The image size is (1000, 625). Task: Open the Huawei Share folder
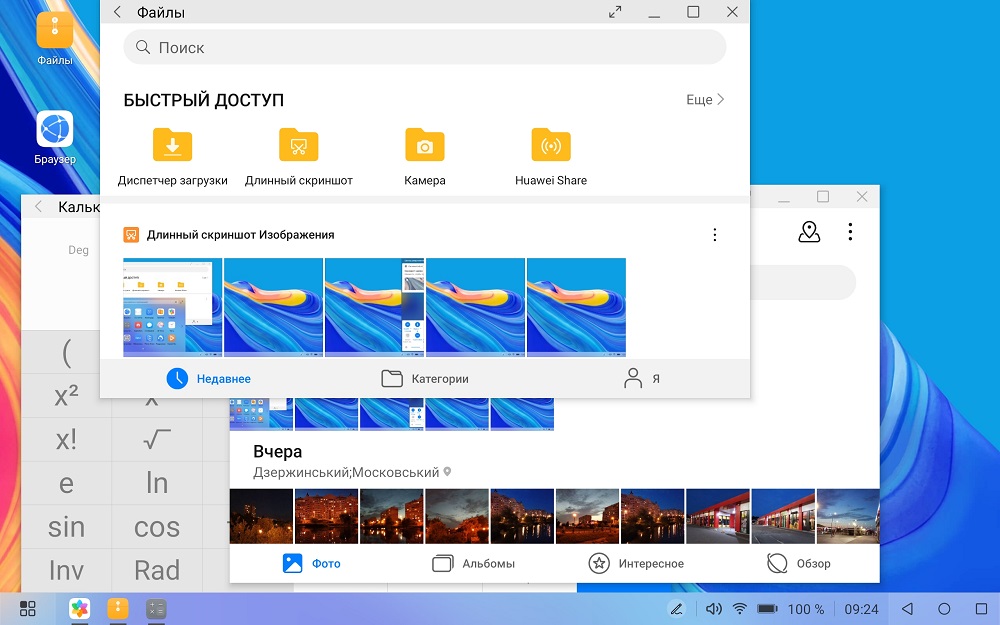[551, 156]
